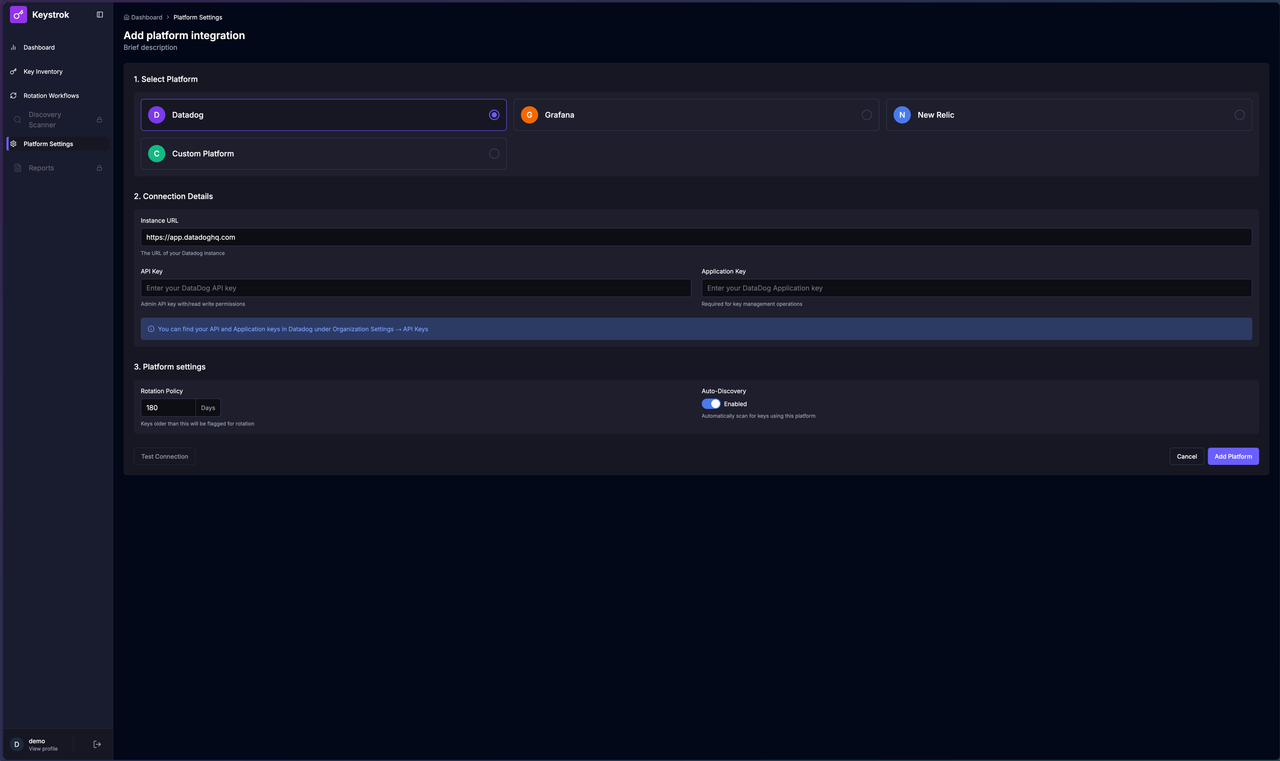This screenshot has width=1280, height=761.
Task: Focus the Instance URL field
Action: 696,237
